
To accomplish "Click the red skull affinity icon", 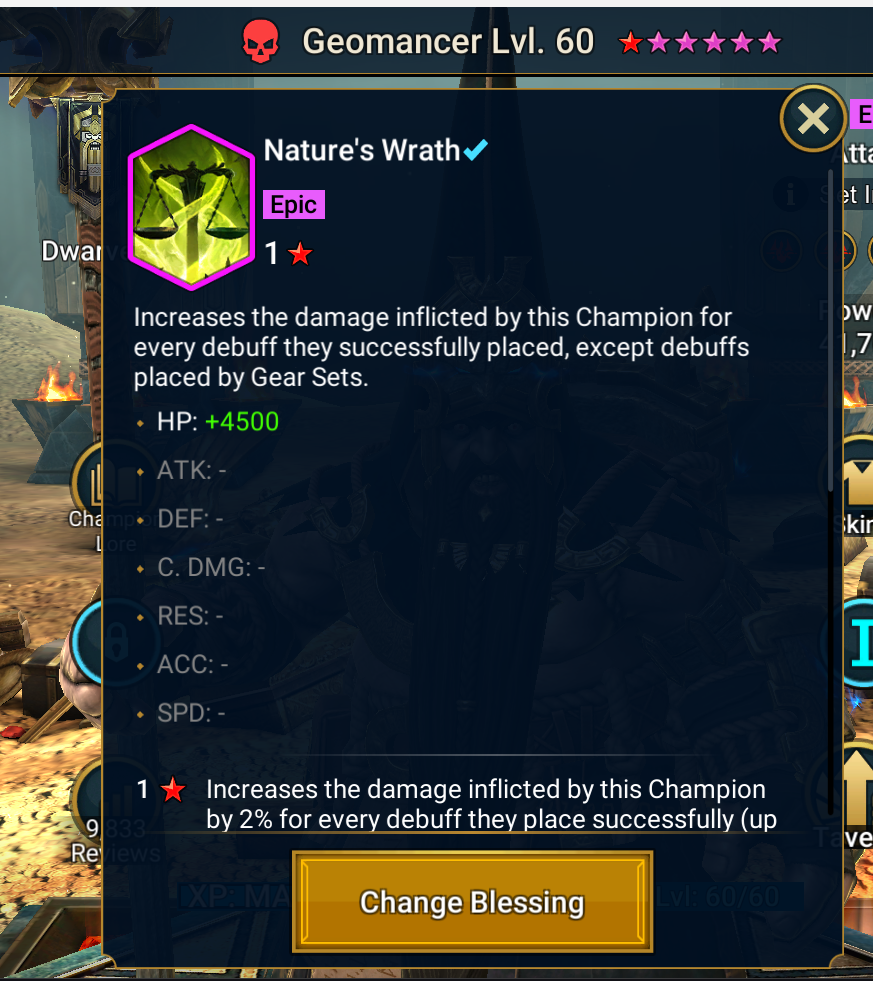I will click(x=260, y=41).
